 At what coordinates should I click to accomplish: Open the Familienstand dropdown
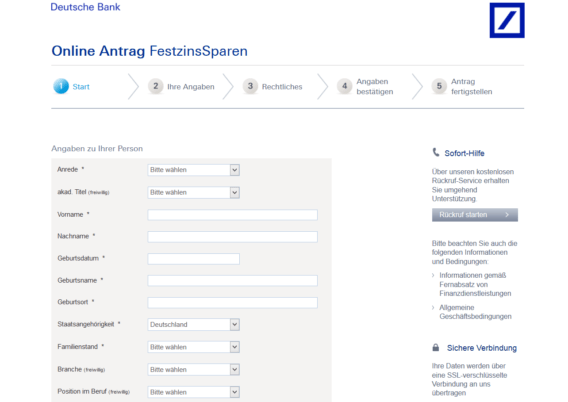tap(193, 347)
